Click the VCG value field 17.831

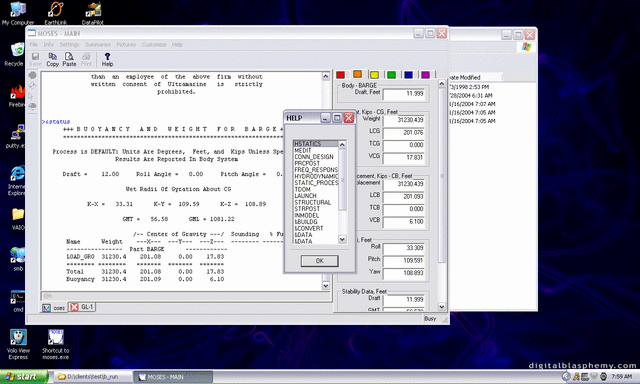[404, 158]
